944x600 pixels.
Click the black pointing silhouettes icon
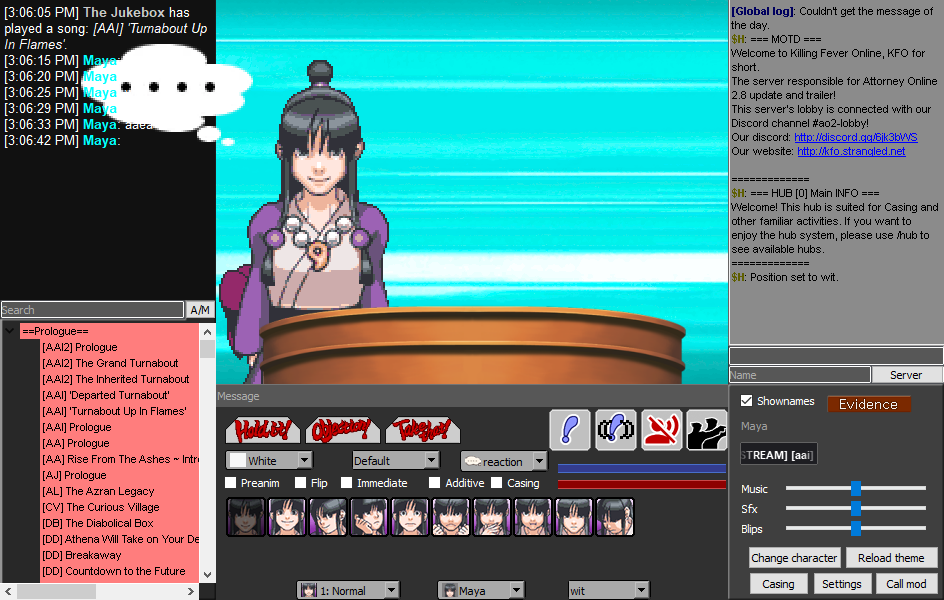click(x=707, y=430)
